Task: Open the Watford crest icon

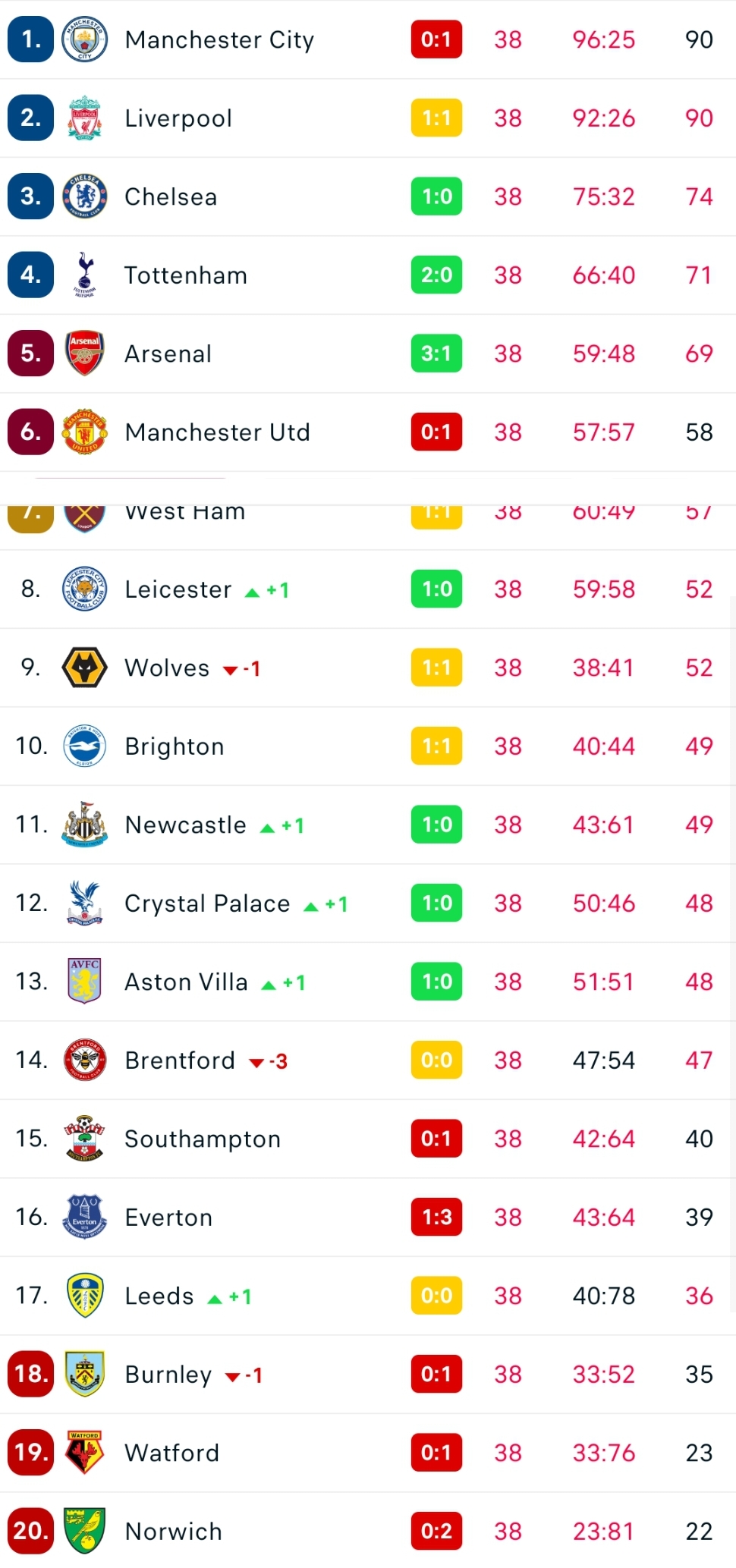Action: click(x=84, y=1452)
